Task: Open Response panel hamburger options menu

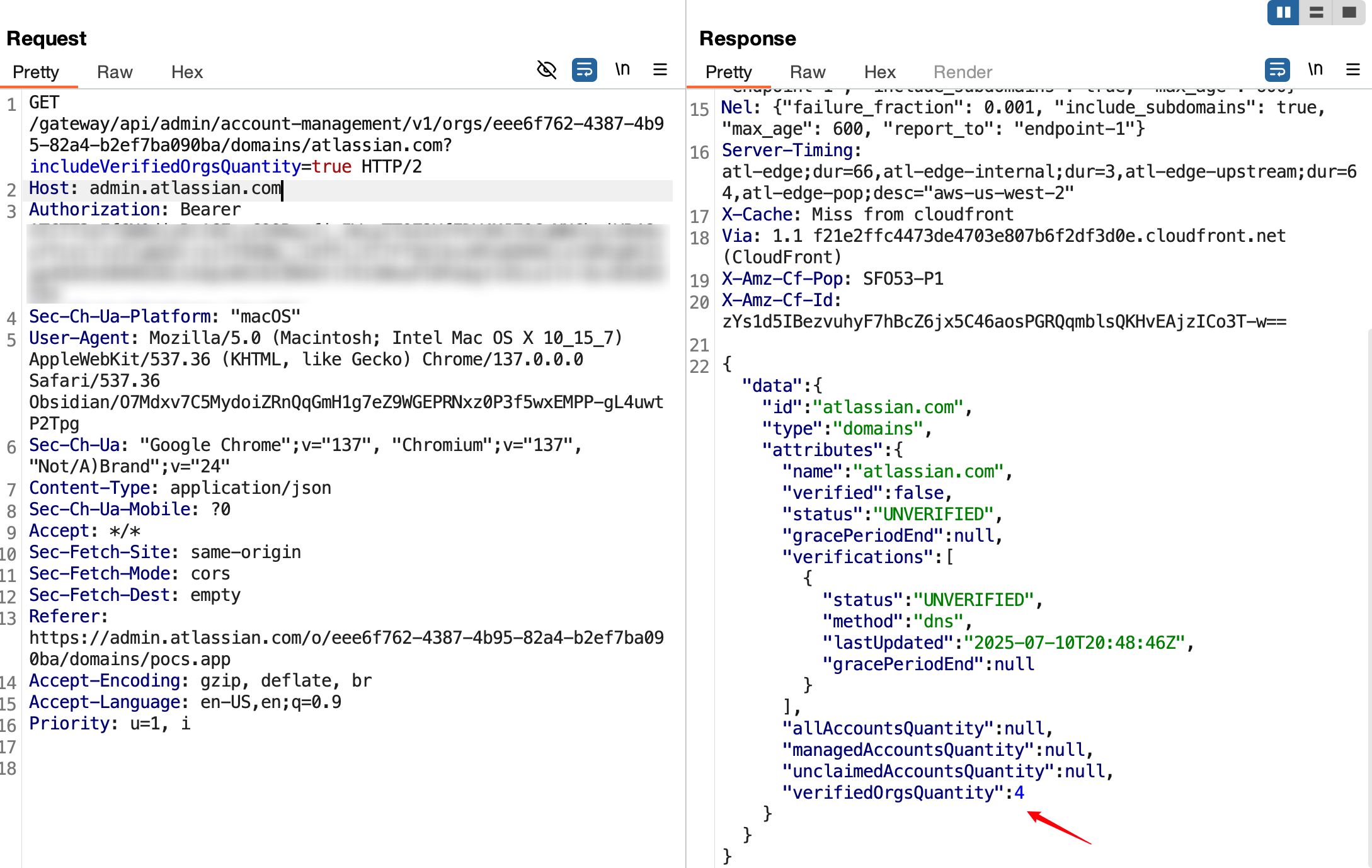Action: 1353,69
